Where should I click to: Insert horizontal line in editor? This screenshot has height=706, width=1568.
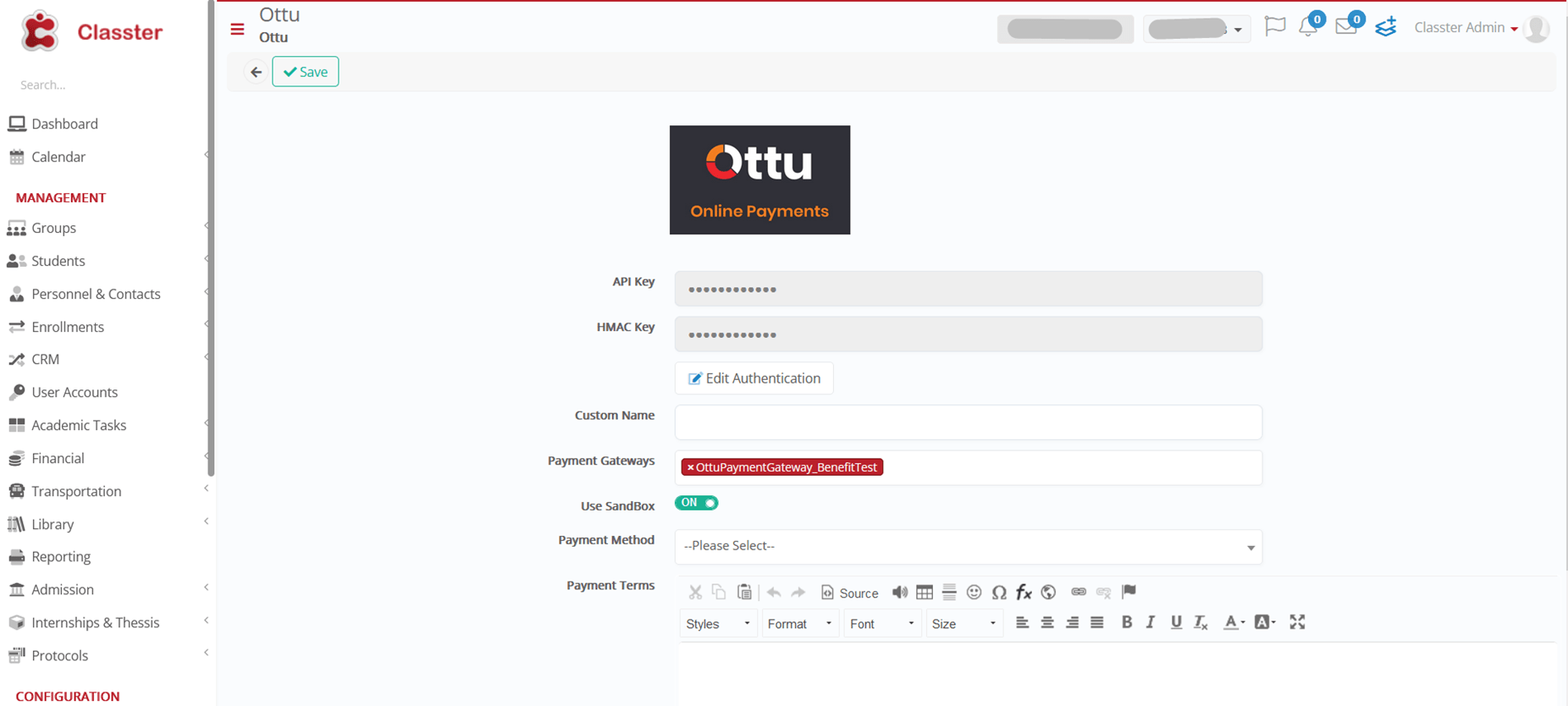949,592
